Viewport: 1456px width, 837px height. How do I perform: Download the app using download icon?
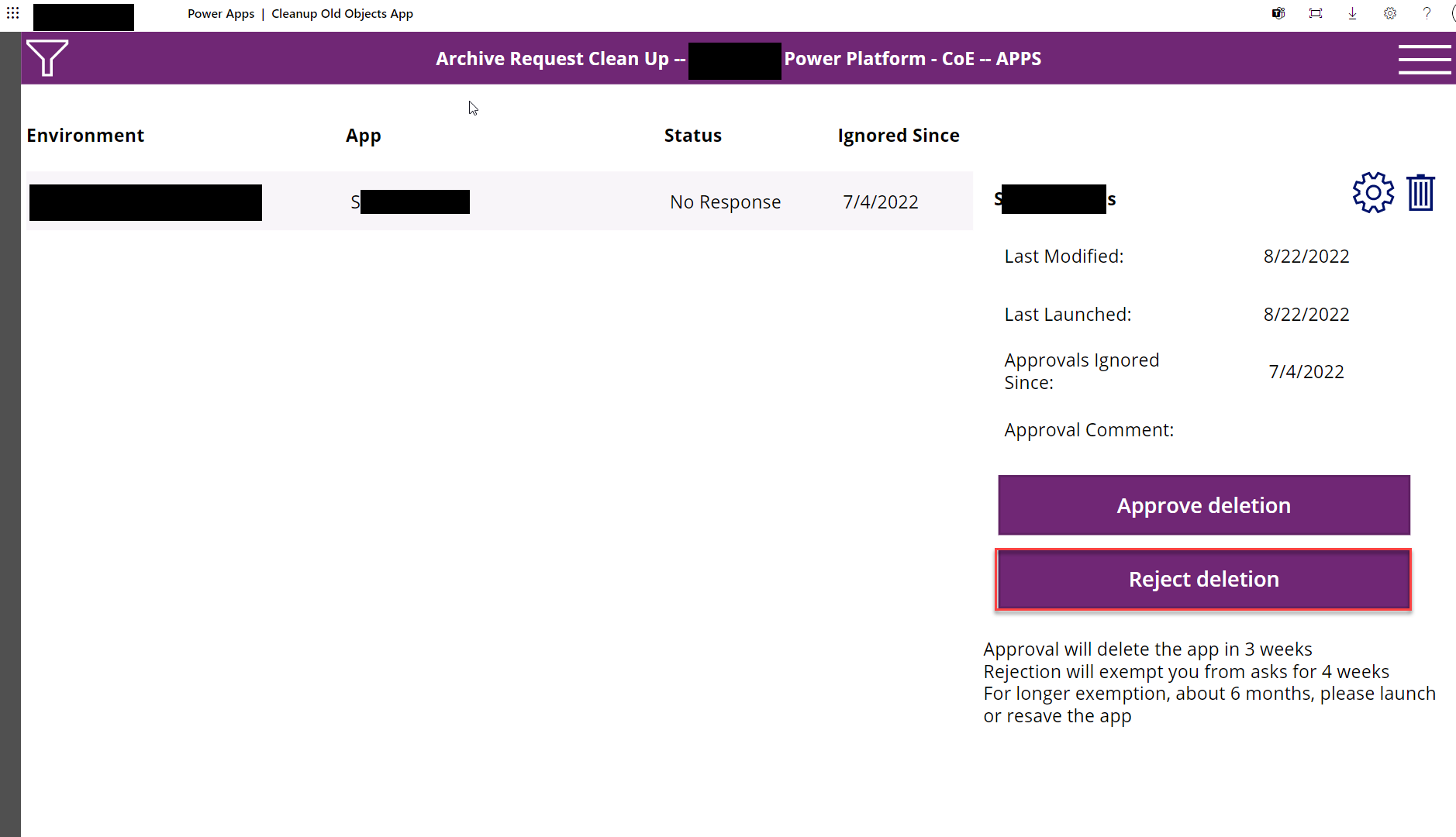1352,13
